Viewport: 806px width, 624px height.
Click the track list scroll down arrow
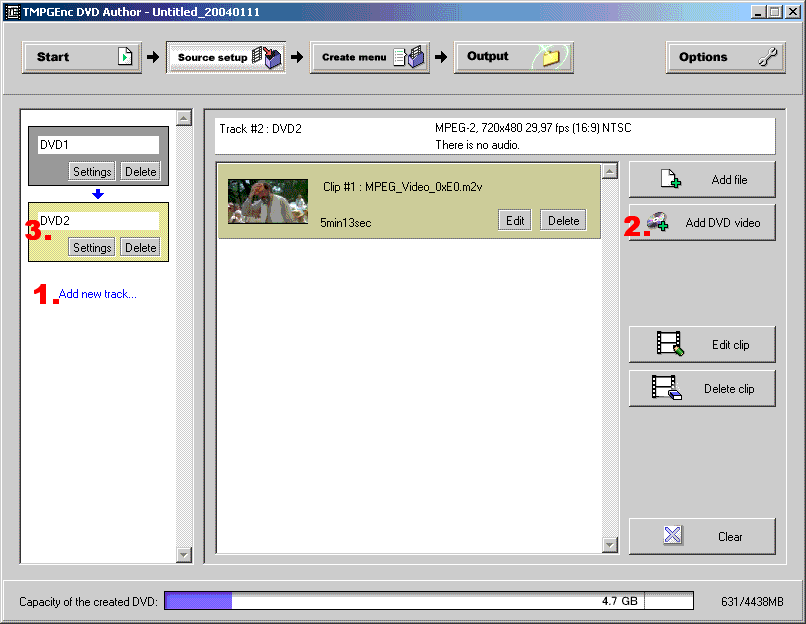pos(184,555)
